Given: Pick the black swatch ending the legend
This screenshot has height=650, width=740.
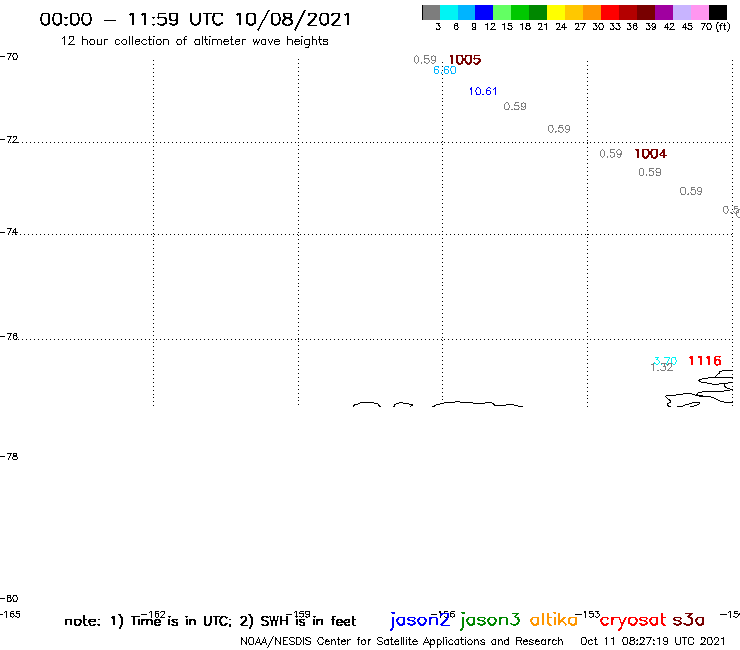Looking at the screenshot, I should tap(717, 12).
